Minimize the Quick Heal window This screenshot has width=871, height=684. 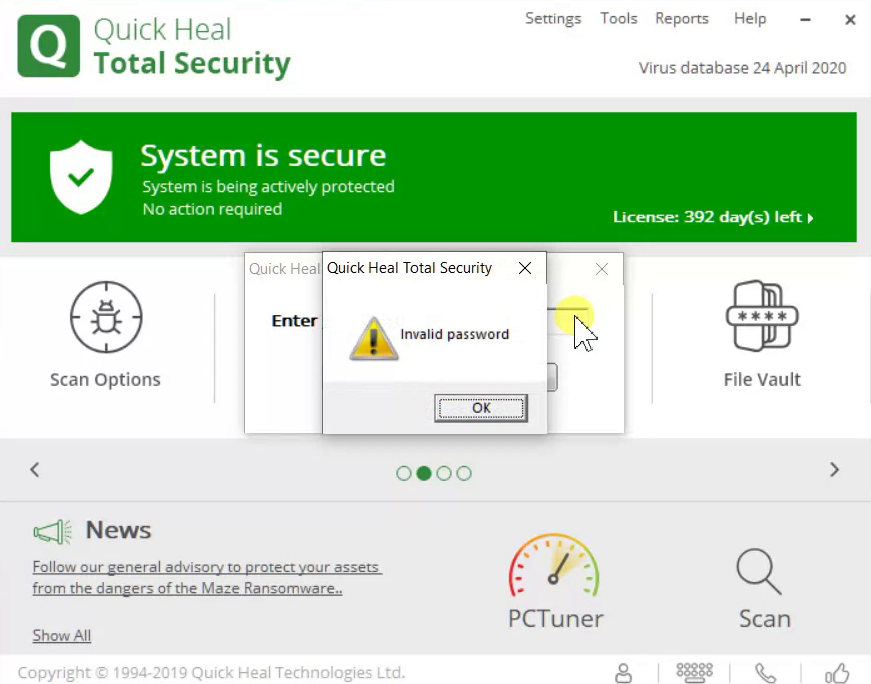pyautogui.click(x=805, y=20)
